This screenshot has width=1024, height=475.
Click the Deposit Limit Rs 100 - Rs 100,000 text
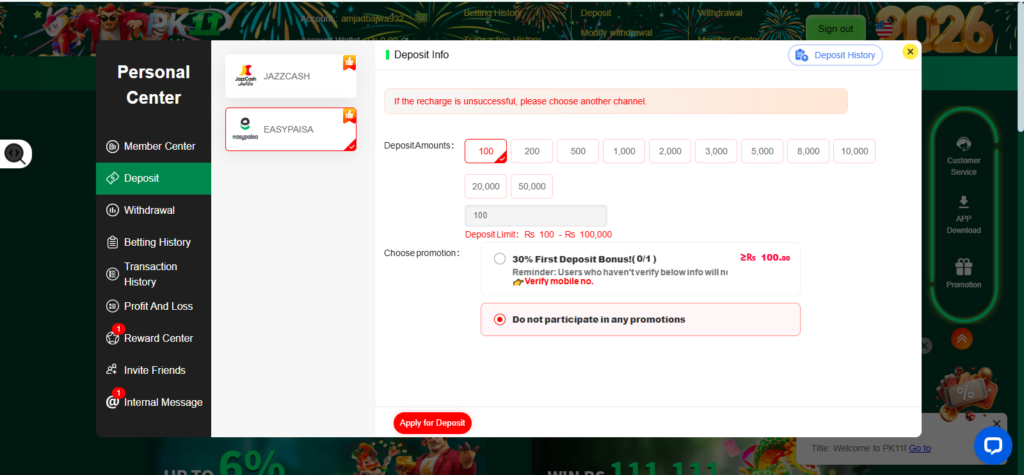pyautogui.click(x=538, y=235)
